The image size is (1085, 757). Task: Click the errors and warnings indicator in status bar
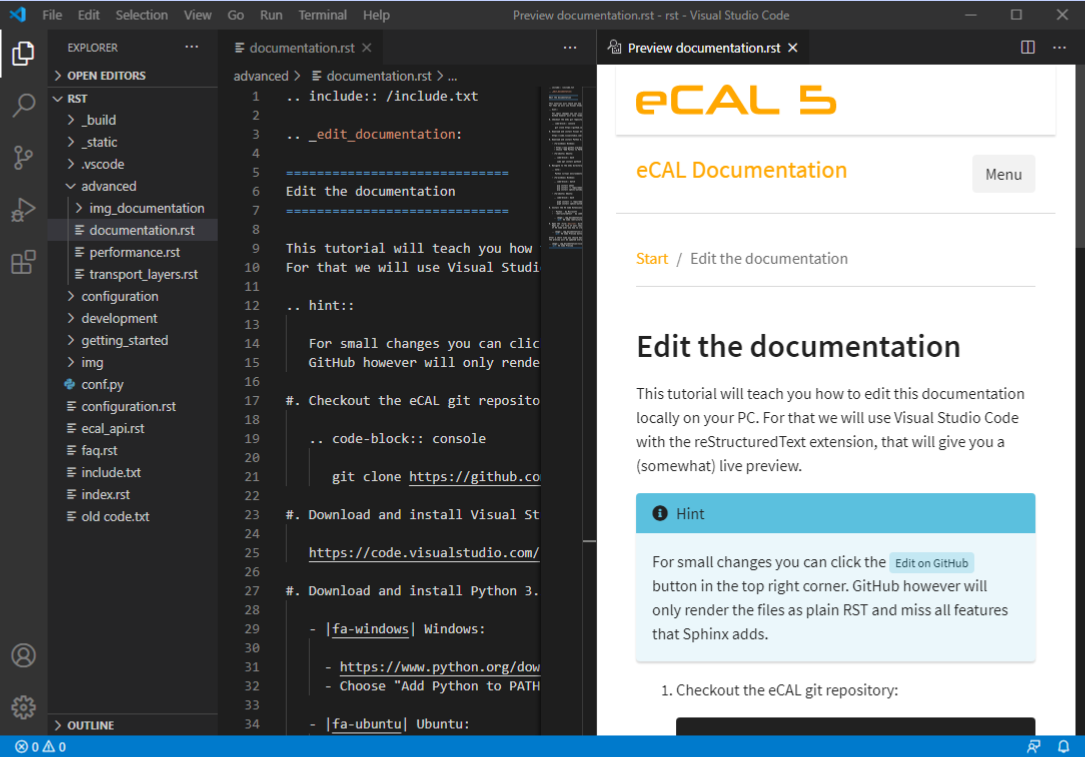(x=40, y=746)
